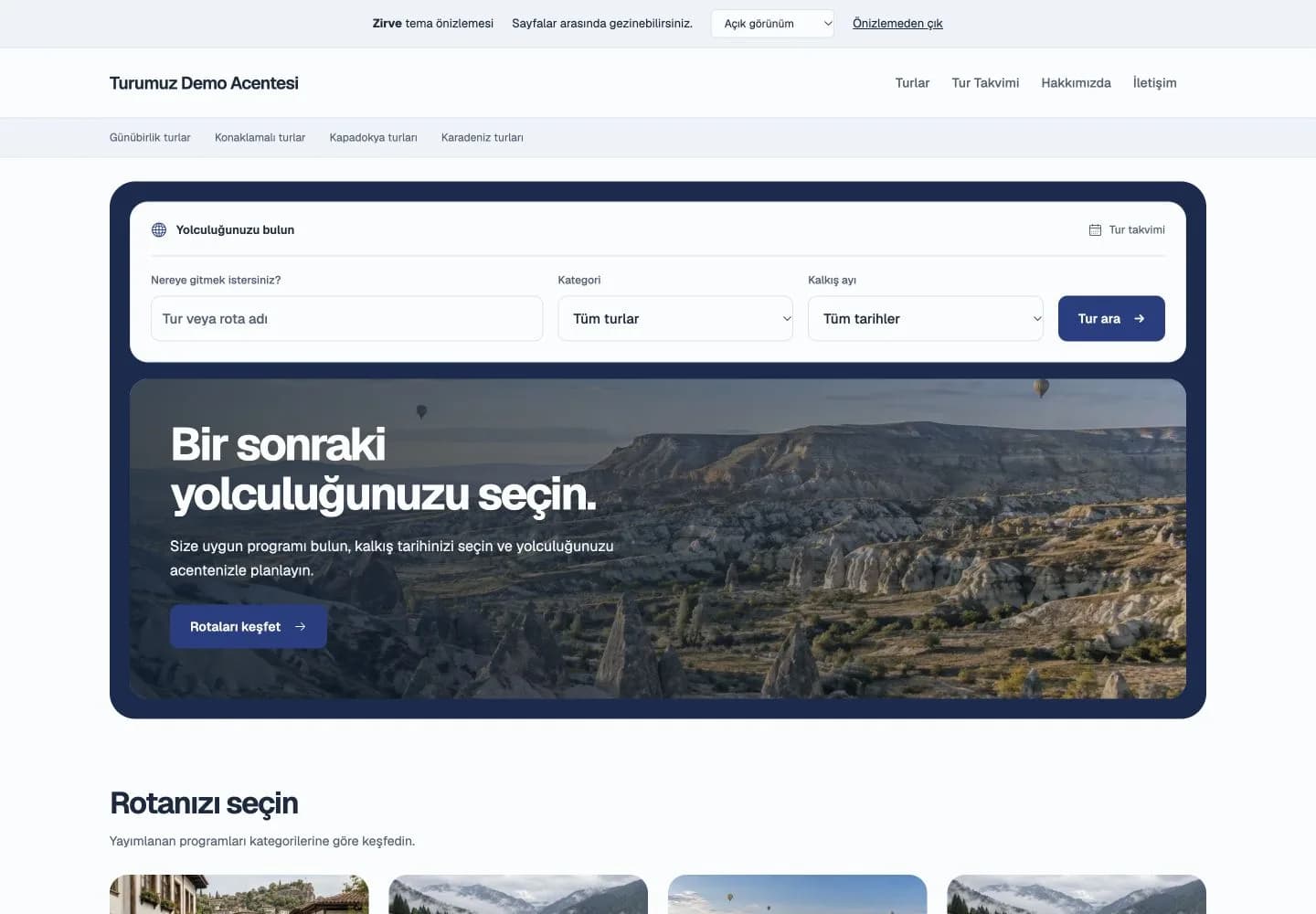Navigate to İletişim page

pos(1154,82)
